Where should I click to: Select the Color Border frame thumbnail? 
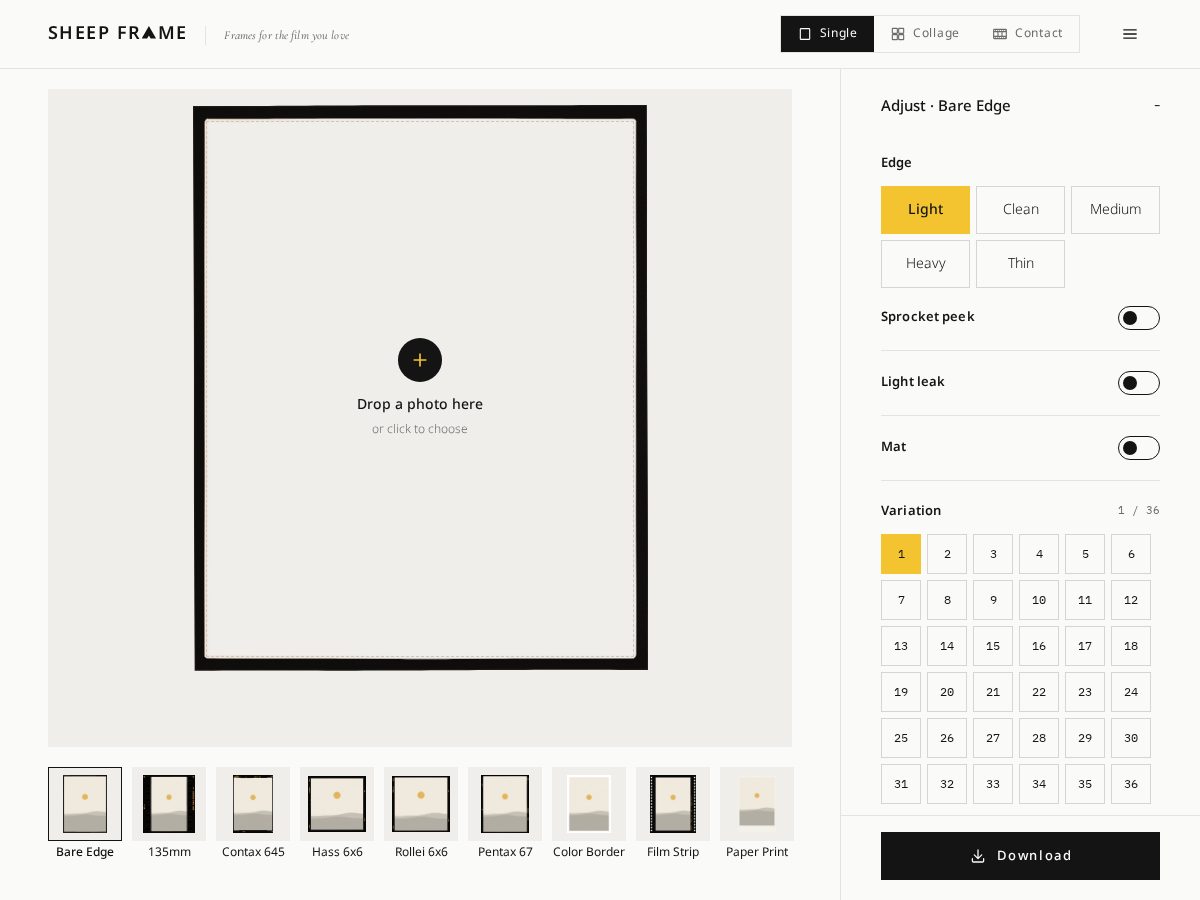tap(589, 804)
